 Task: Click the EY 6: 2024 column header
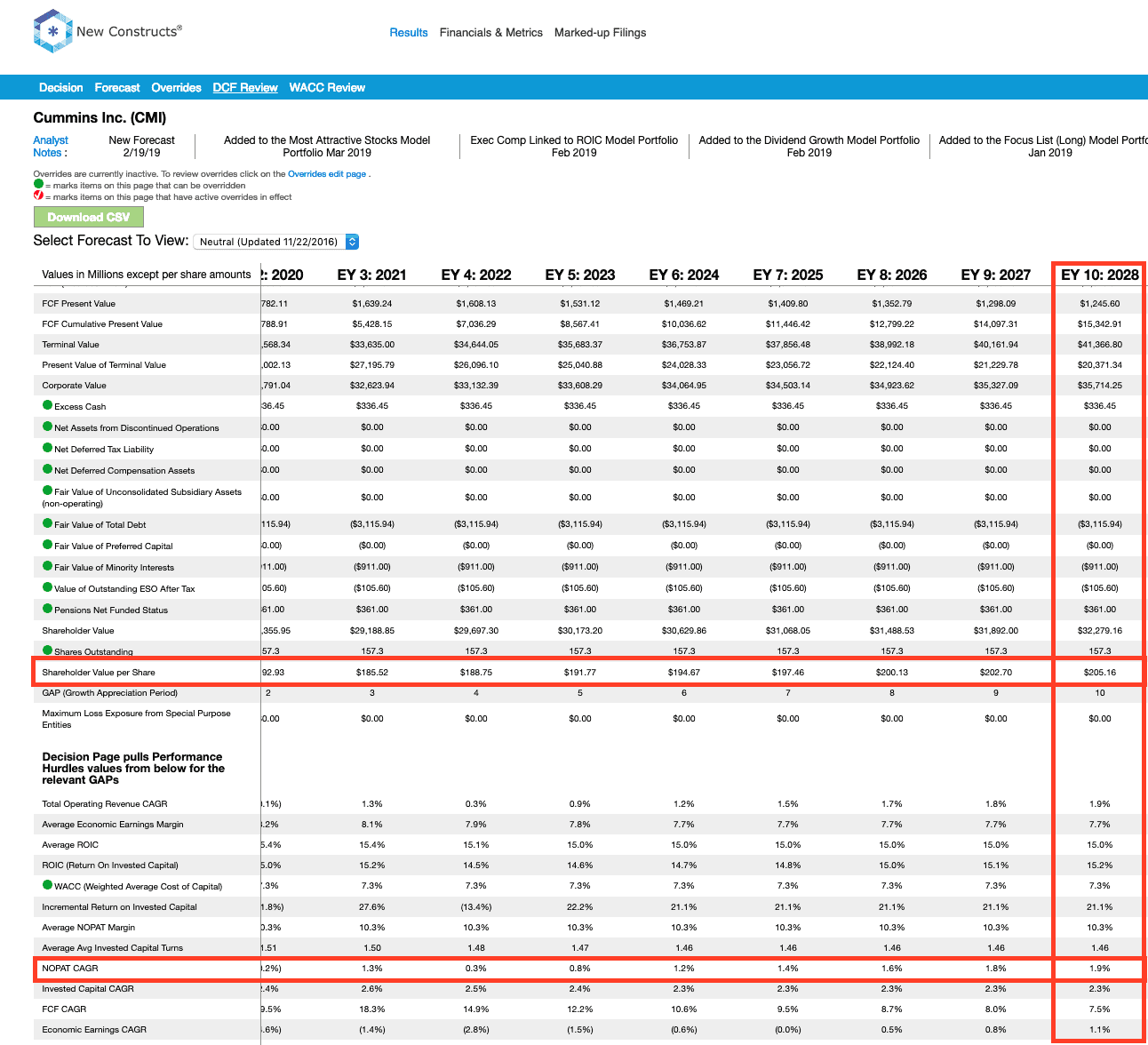click(x=684, y=275)
